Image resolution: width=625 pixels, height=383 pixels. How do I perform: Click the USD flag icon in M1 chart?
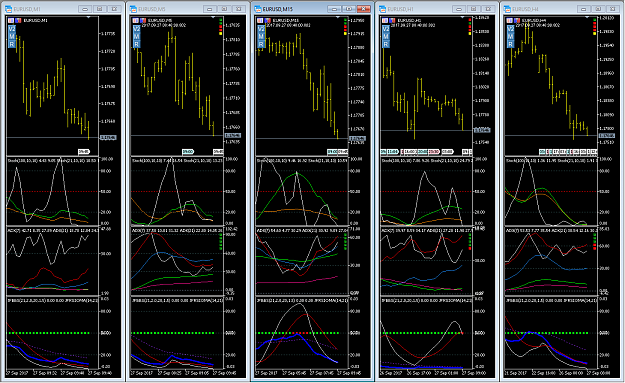18,20
